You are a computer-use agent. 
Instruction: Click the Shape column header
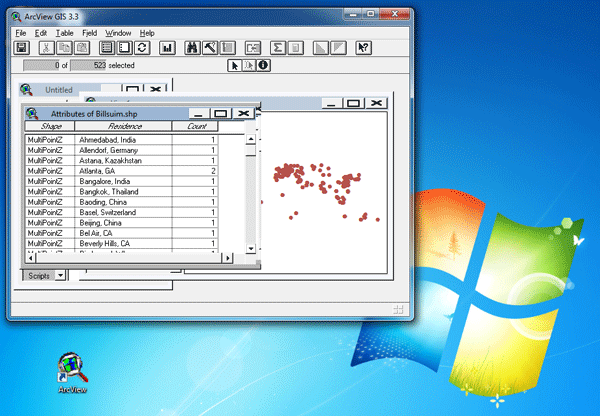pyautogui.click(x=50, y=126)
